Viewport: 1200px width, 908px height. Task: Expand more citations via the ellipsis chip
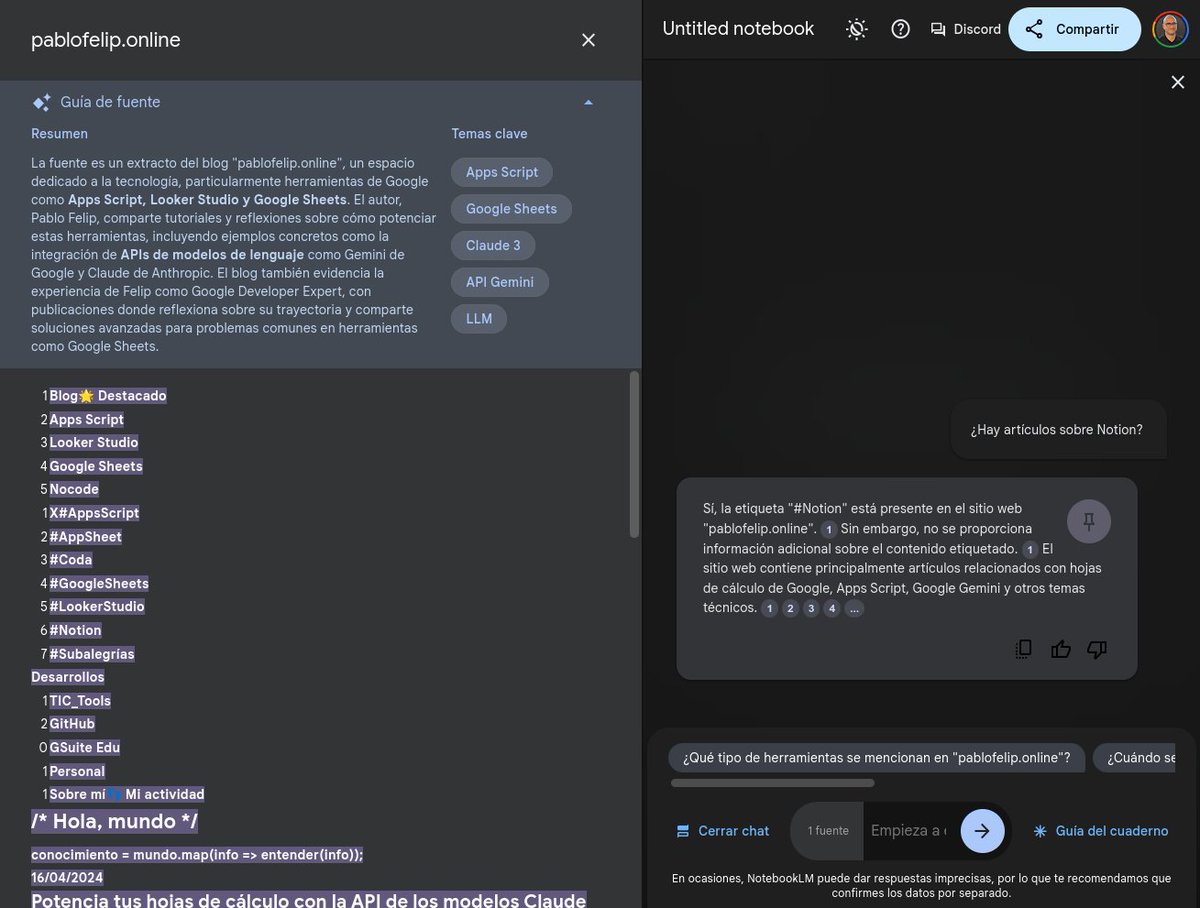854,608
